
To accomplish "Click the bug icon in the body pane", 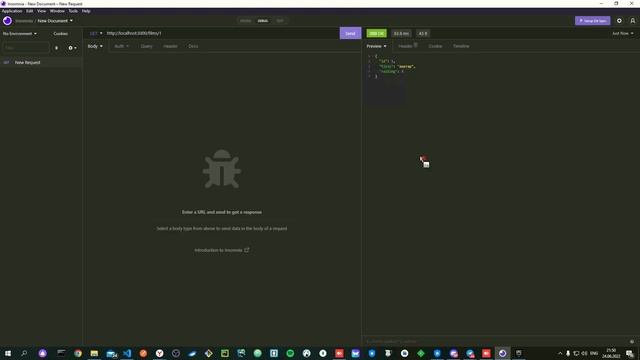I will 222,169.
